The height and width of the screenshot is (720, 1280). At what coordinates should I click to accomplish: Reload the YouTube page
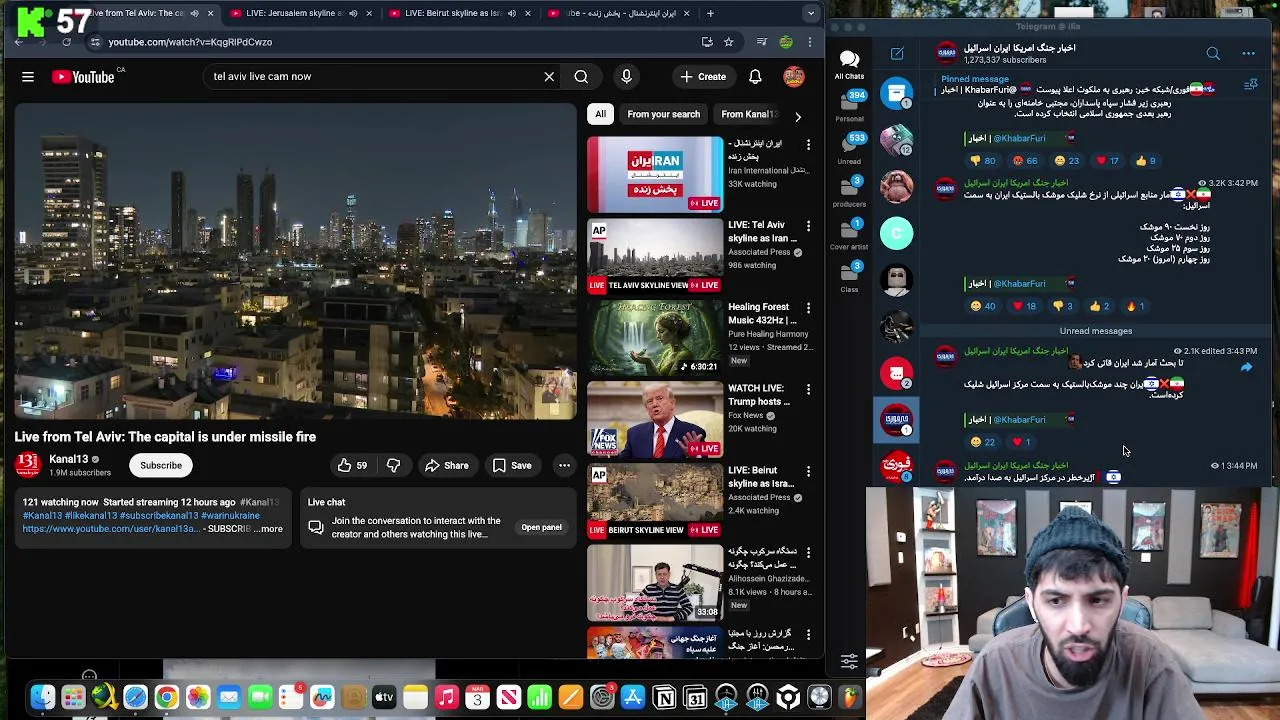[66, 42]
